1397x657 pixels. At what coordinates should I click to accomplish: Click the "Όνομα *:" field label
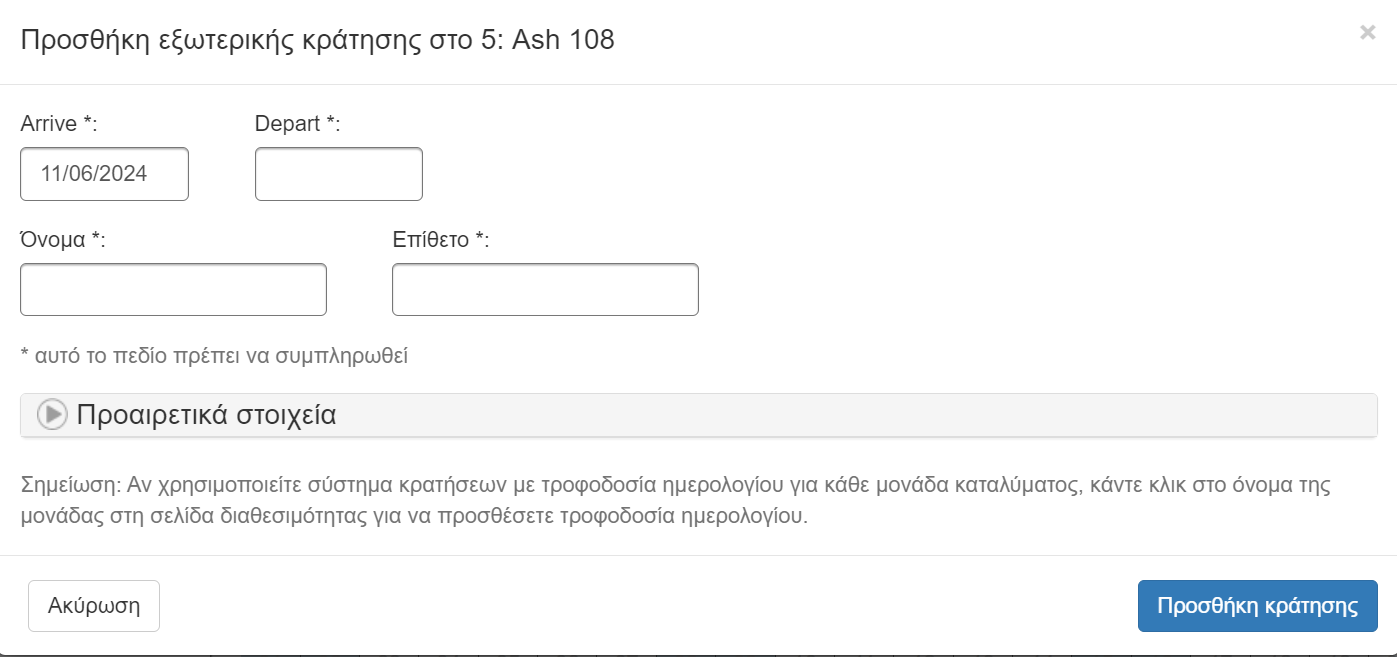point(63,240)
